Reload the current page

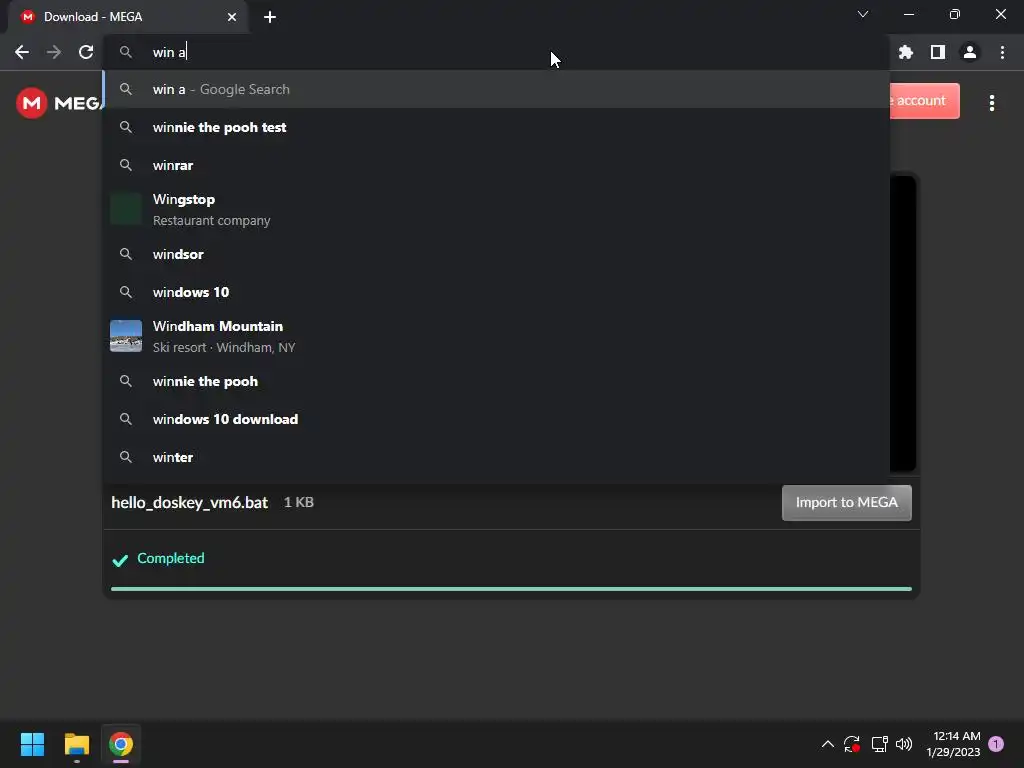pyautogui.click(x=86, y=52)
